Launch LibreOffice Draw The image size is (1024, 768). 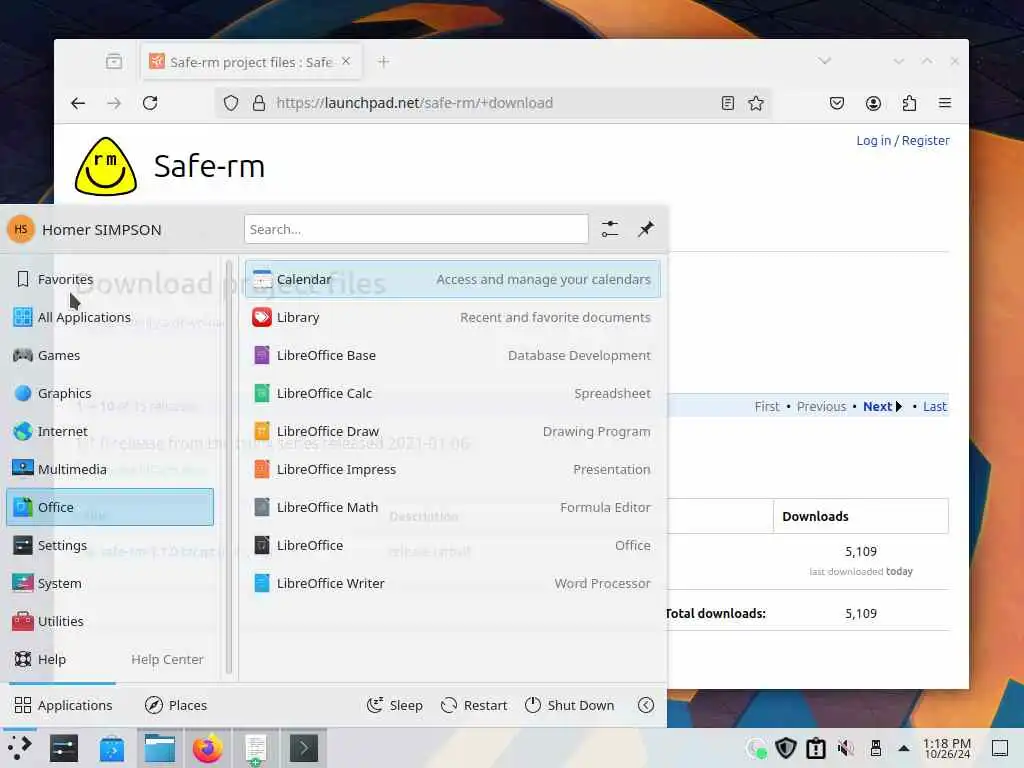[x=453, y=431]
